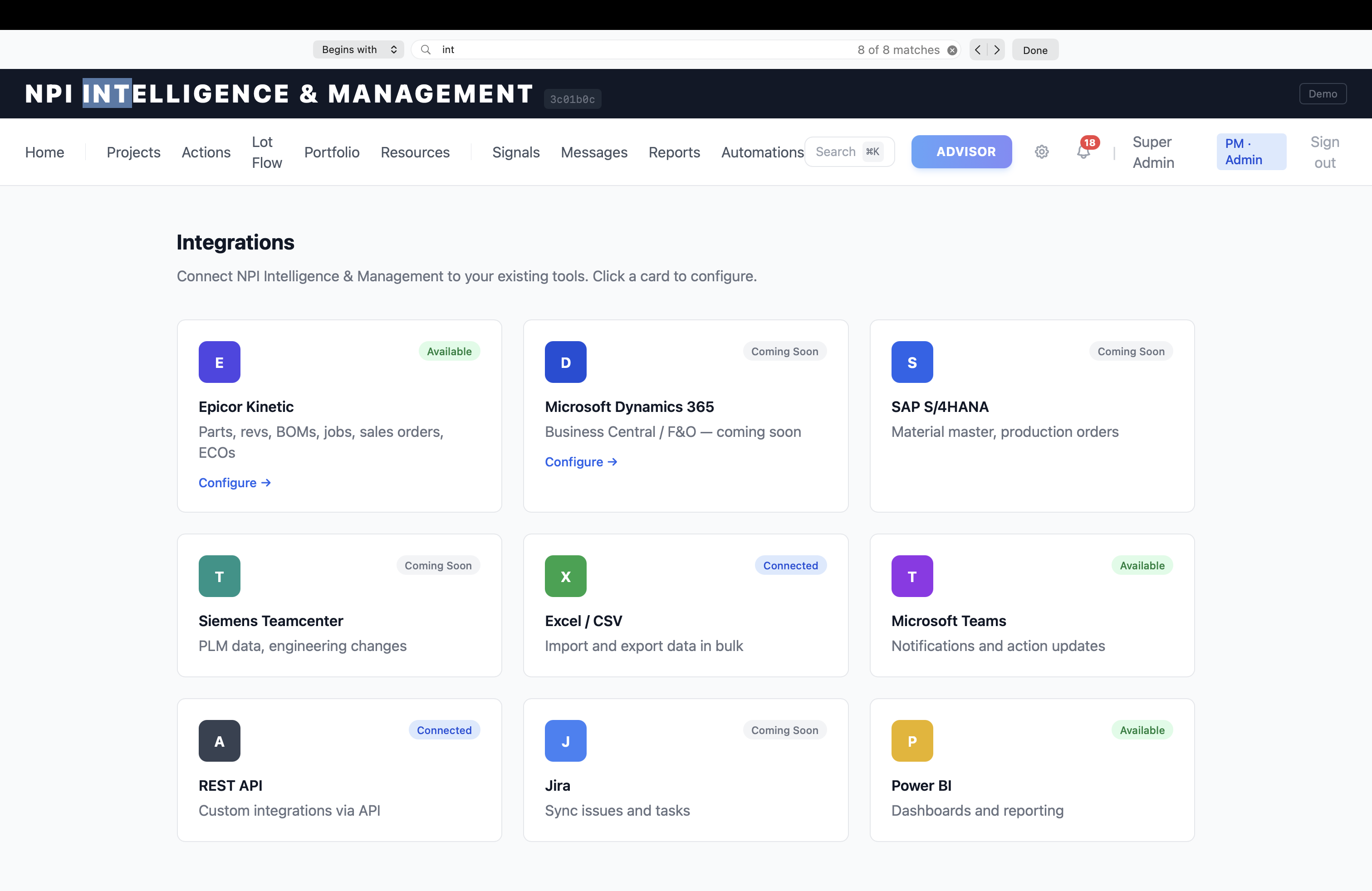The height and width of the screenshot is (891, 1372).
Task: Launch the ADVISOR button
Action: pyautogui.click(x=961, y=152)
